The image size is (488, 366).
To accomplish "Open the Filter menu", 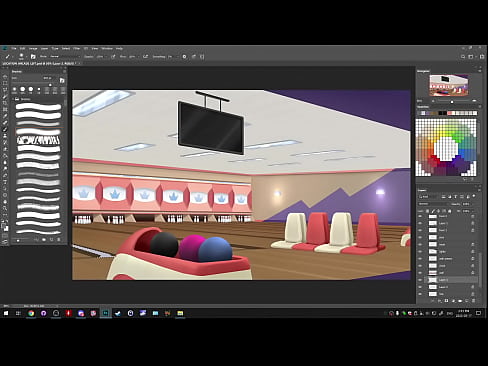I will click(x=77, y=49).
